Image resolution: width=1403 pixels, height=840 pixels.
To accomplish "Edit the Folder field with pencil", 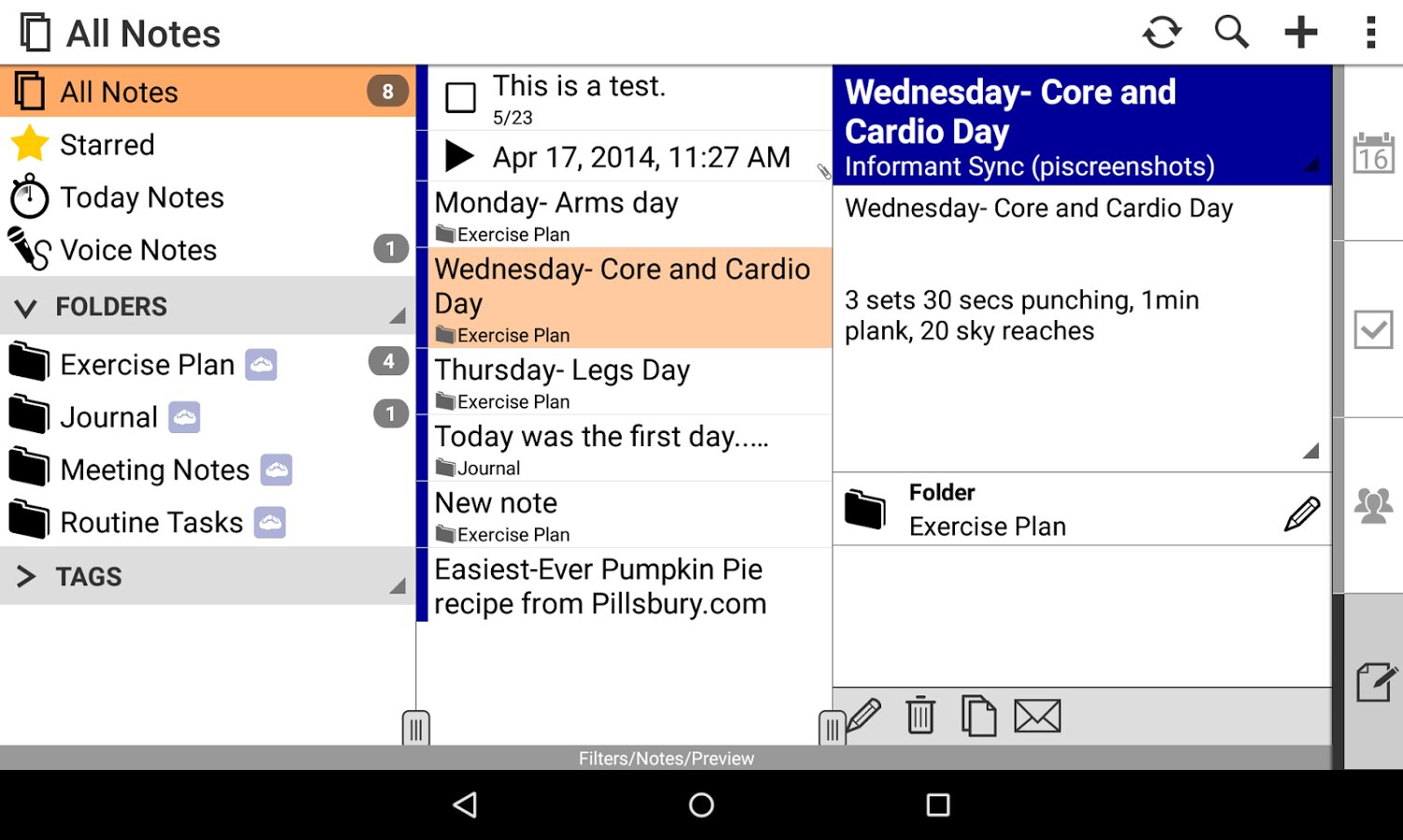I will [x=1301, y=512].
